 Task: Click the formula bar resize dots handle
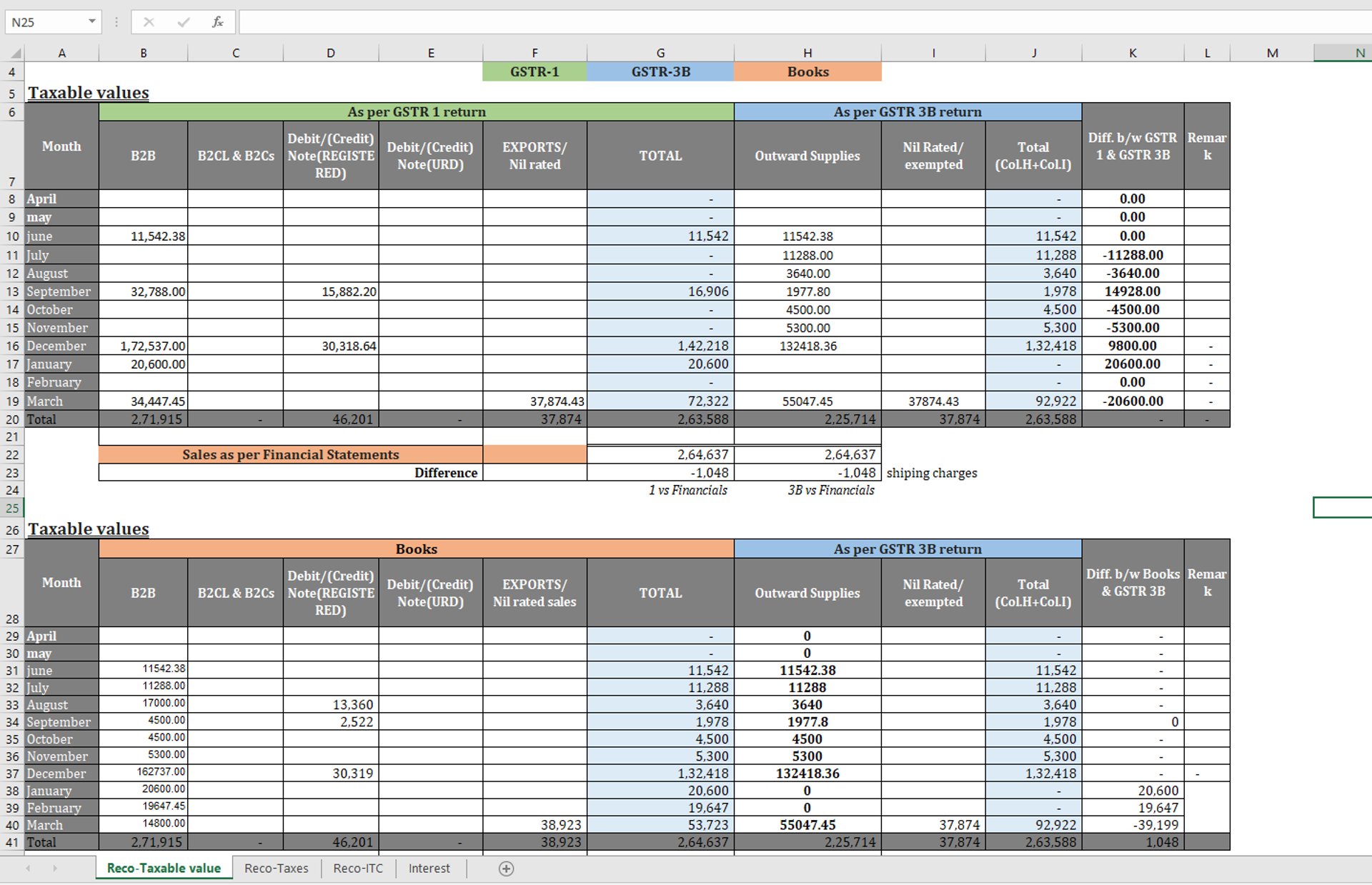click(x=116, y=22)
